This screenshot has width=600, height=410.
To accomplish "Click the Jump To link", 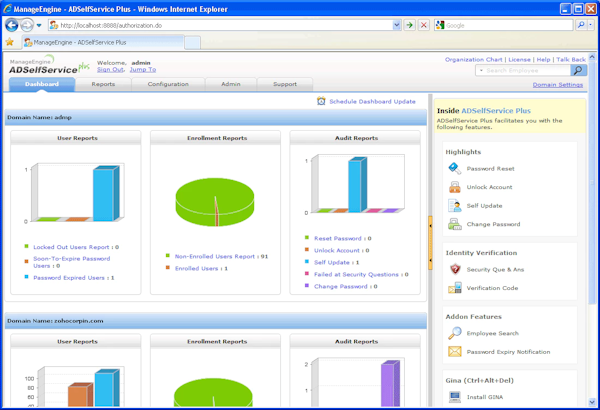I will [x=143, y=70].
